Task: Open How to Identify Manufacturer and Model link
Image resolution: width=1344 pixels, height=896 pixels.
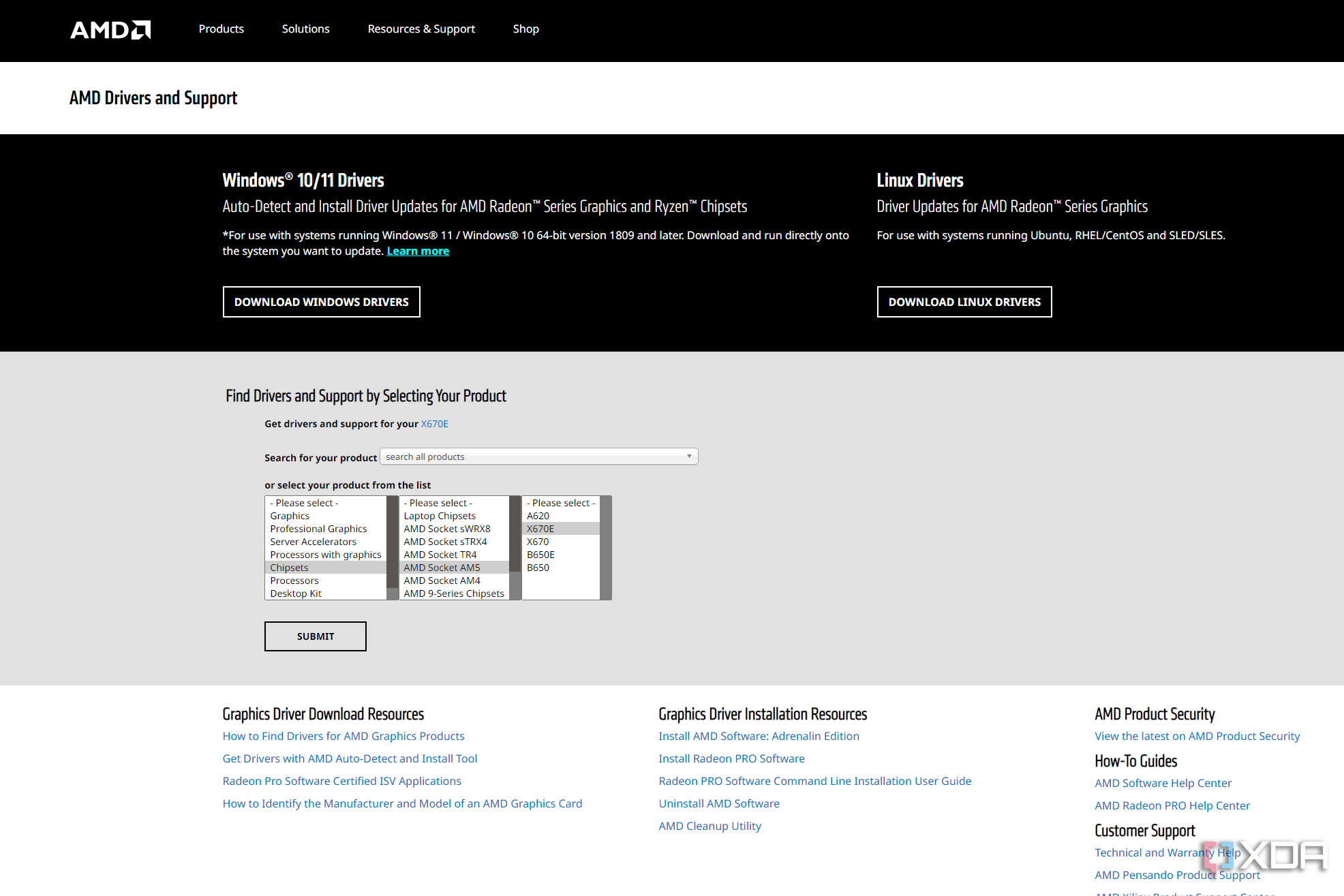Action: (x=402, y=803)
